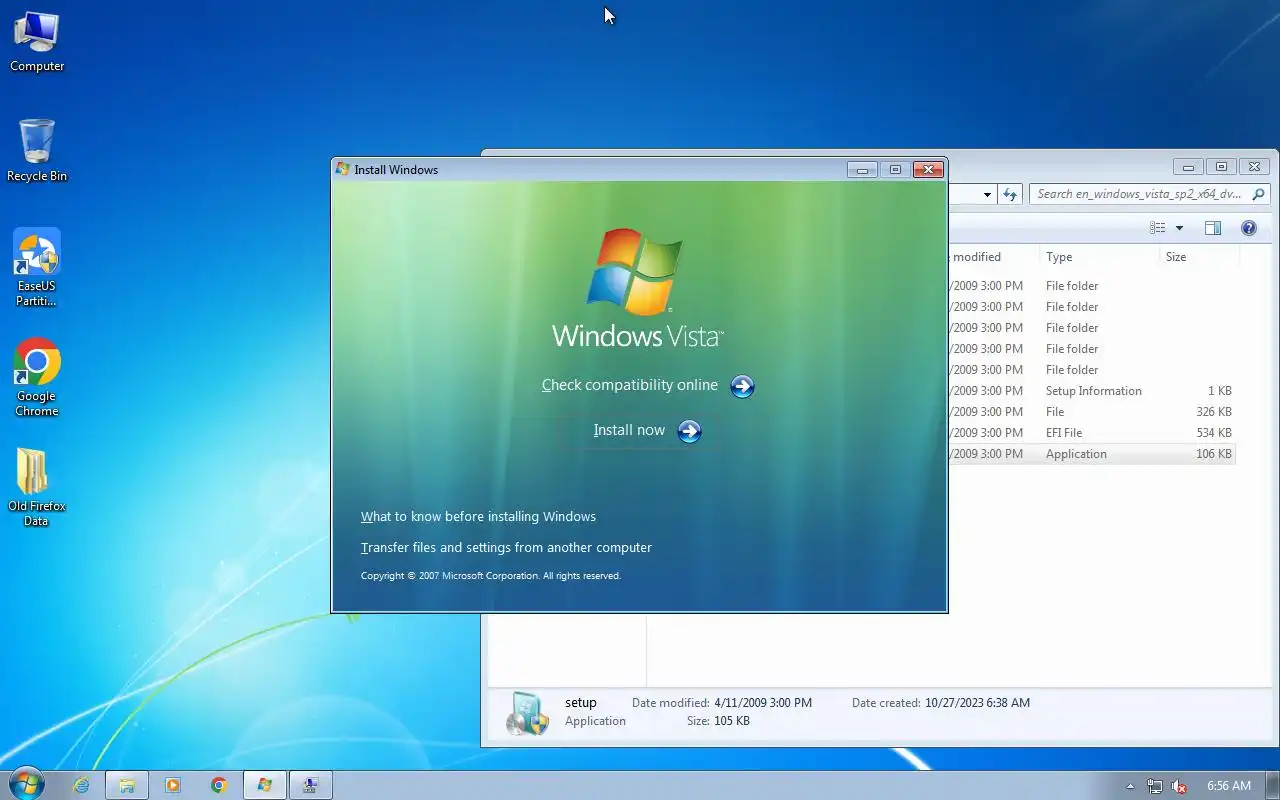Image resolution: width=1280 pixels, height=800 pixels.
Task: Select the Application row of 106 KB
Action: coord(1091,454)
